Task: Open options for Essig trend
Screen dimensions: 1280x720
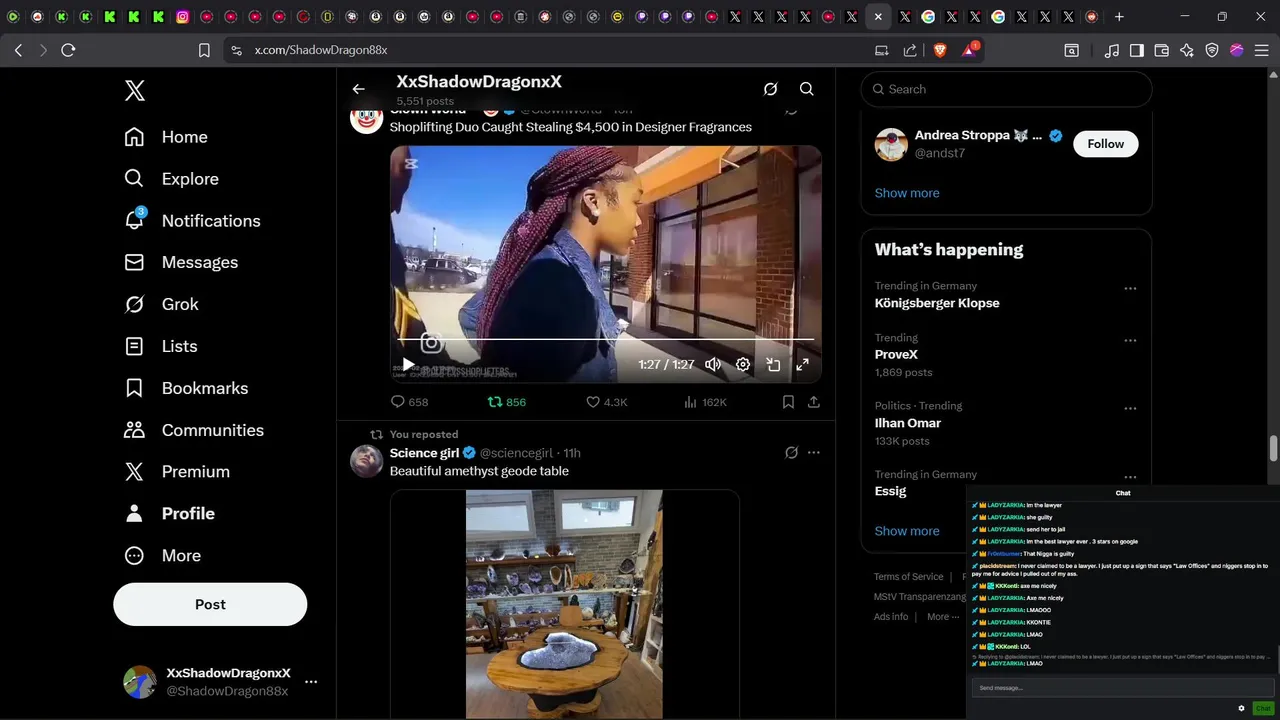Action: 1130,477
